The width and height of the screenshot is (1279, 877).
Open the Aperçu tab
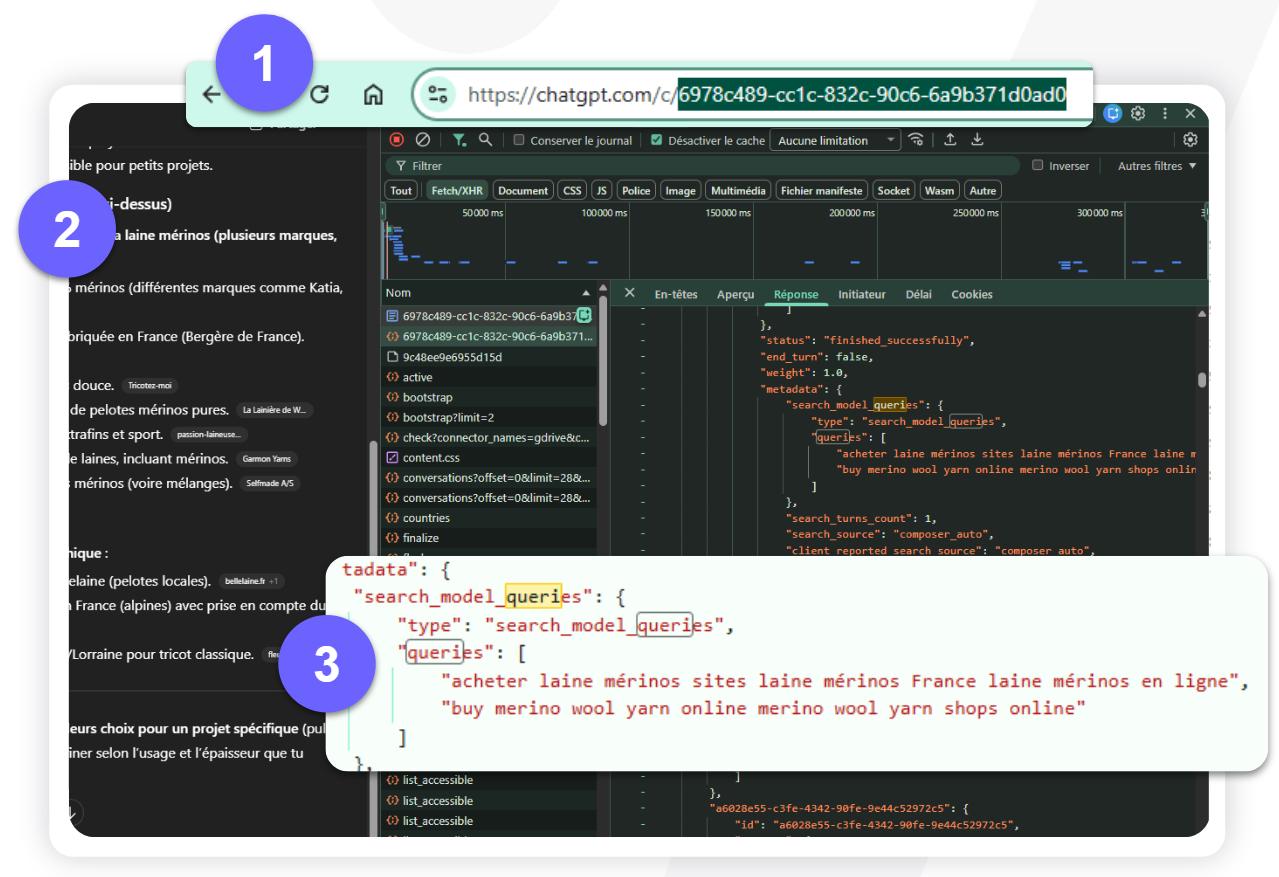tap(735, 294)
